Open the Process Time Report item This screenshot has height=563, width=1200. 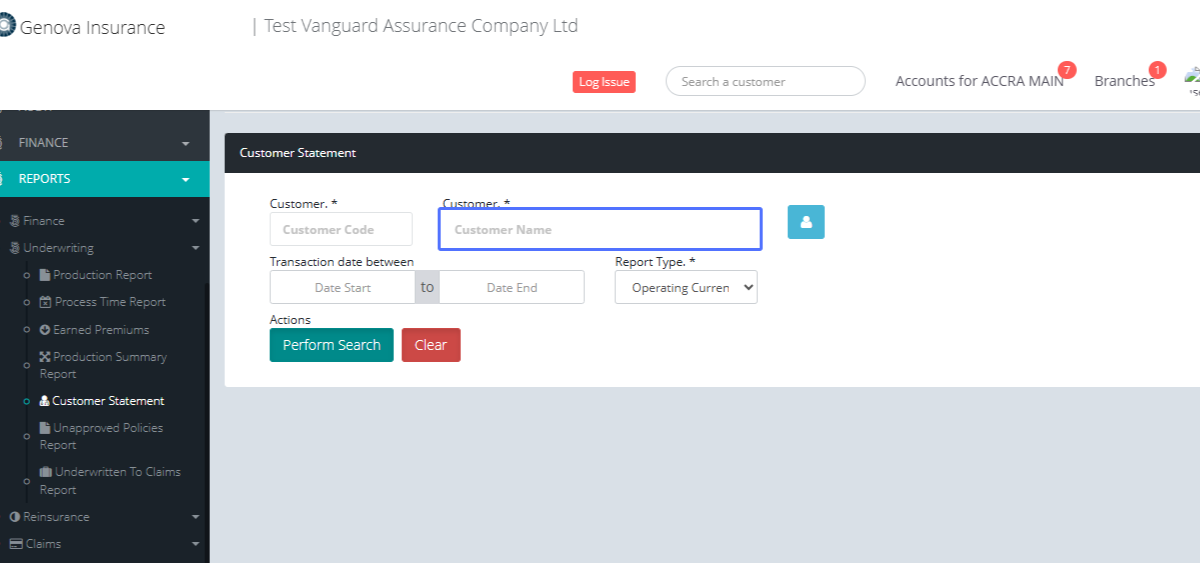[110, 302]
